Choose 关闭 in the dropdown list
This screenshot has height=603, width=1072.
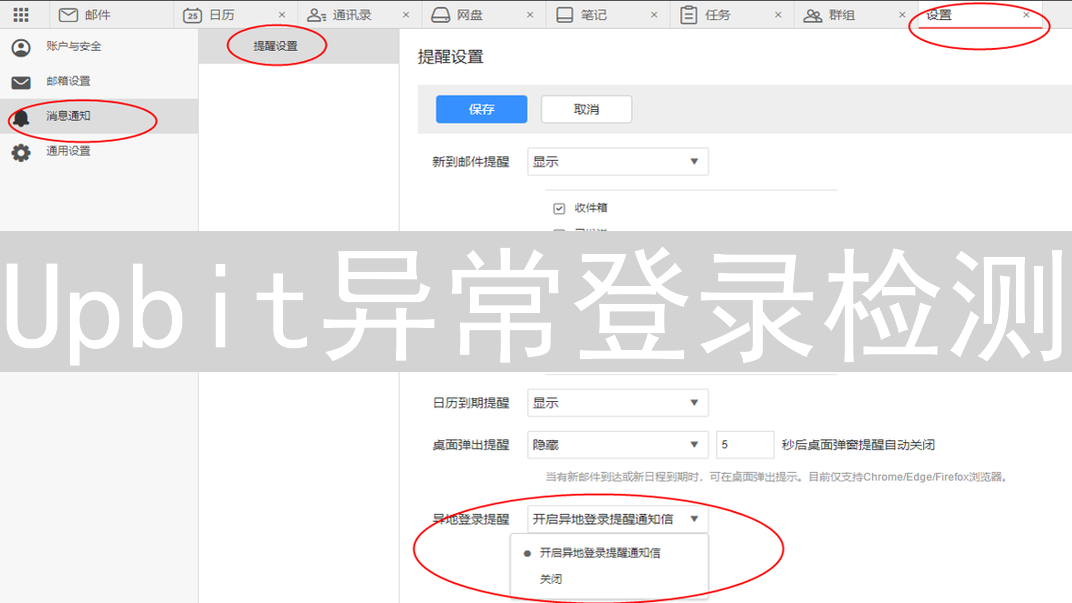pyautogui.click(x=609, y=580)
